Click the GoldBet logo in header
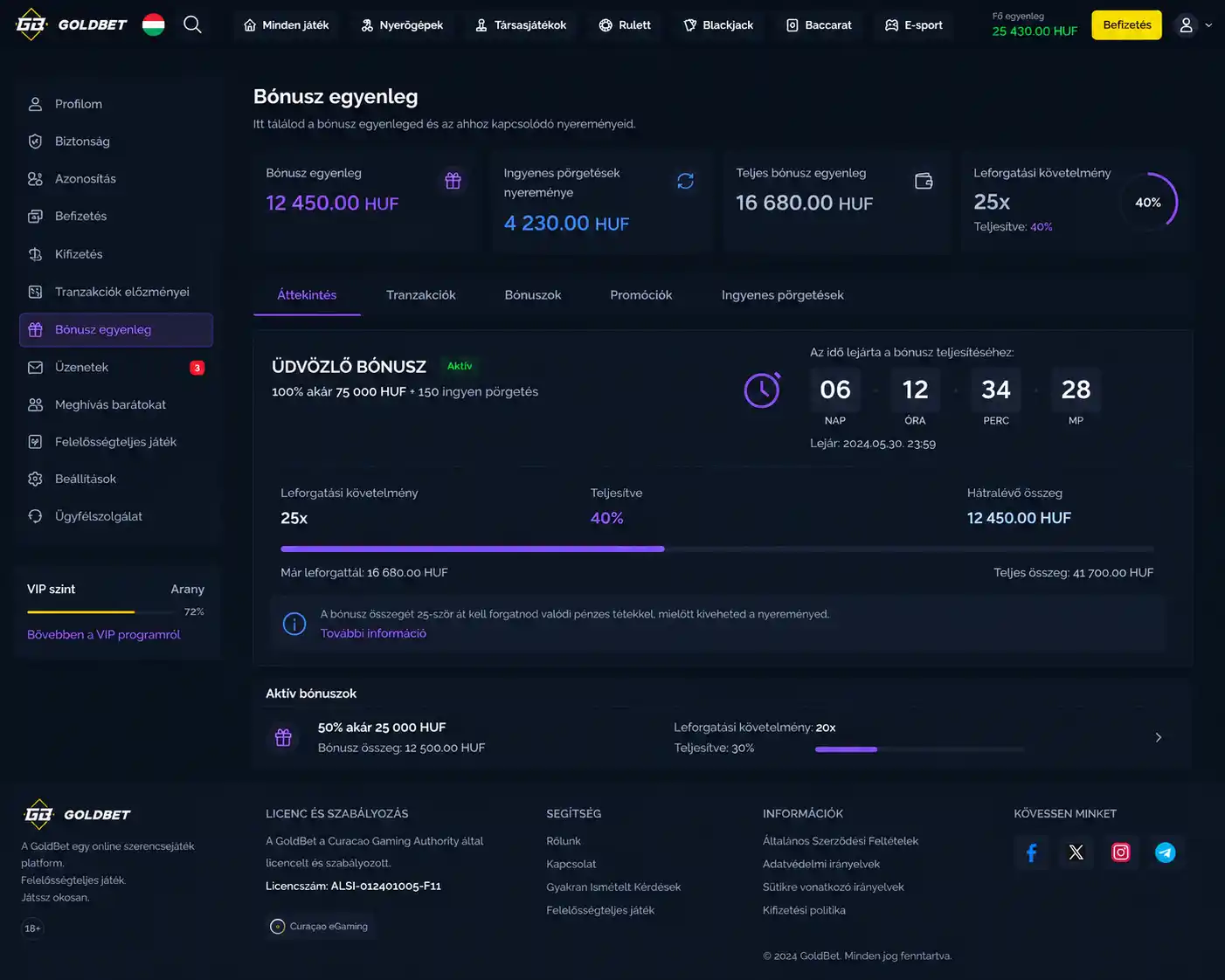The image size is (1225, 980). tap(72, 24)
